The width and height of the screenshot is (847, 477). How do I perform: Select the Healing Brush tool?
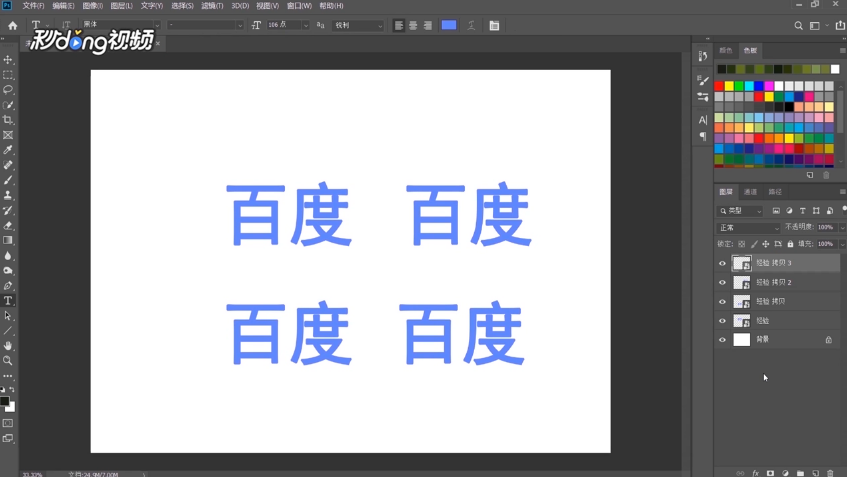click(8, 165)
